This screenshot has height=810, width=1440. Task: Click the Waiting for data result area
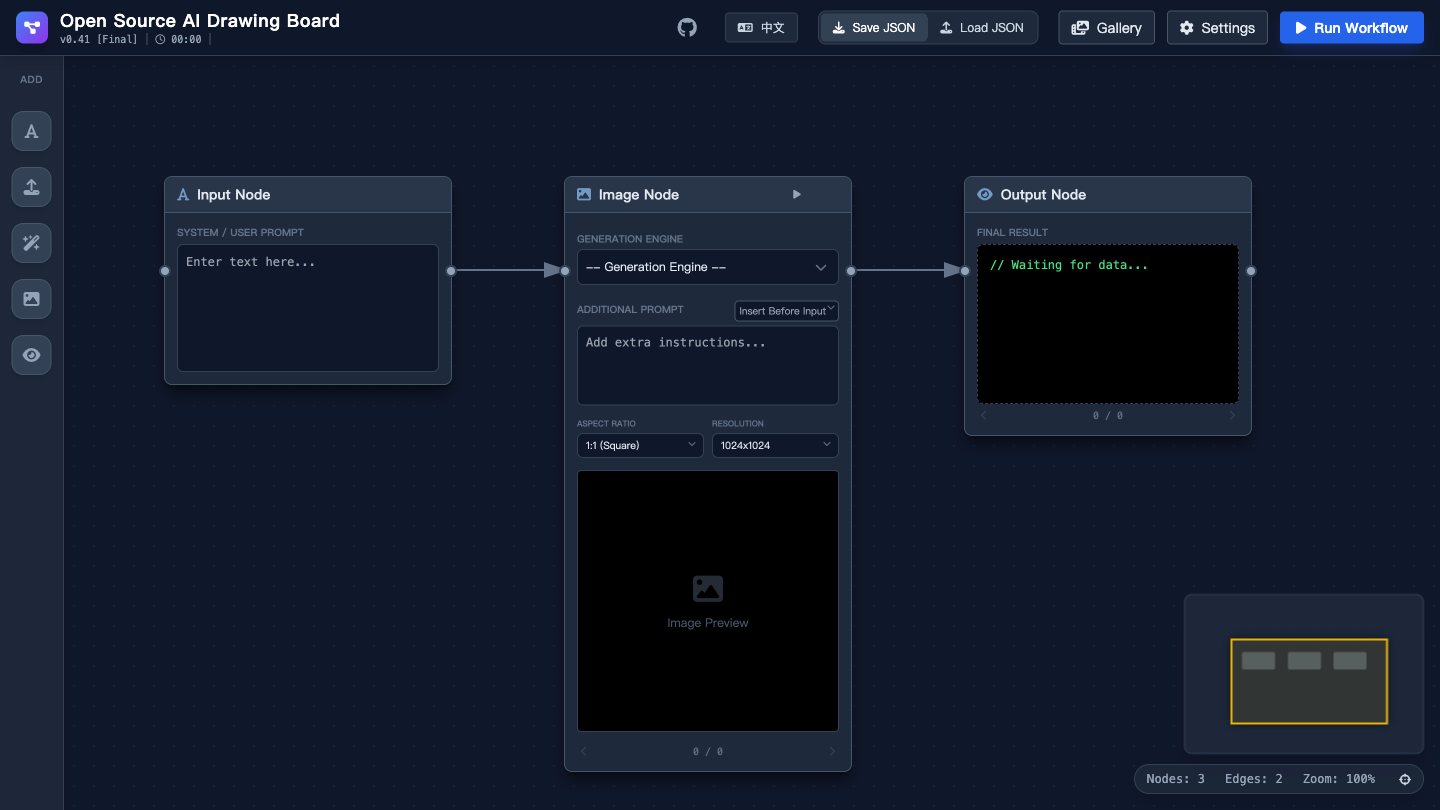(1108, 324)
